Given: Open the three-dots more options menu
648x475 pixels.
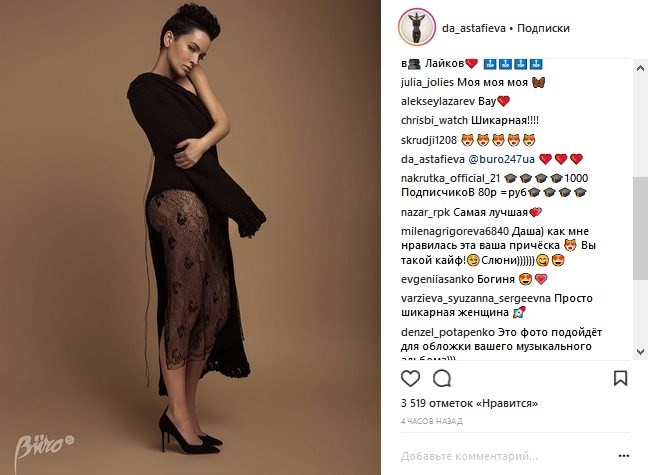Looking at the screenshot, I should 624,456.
